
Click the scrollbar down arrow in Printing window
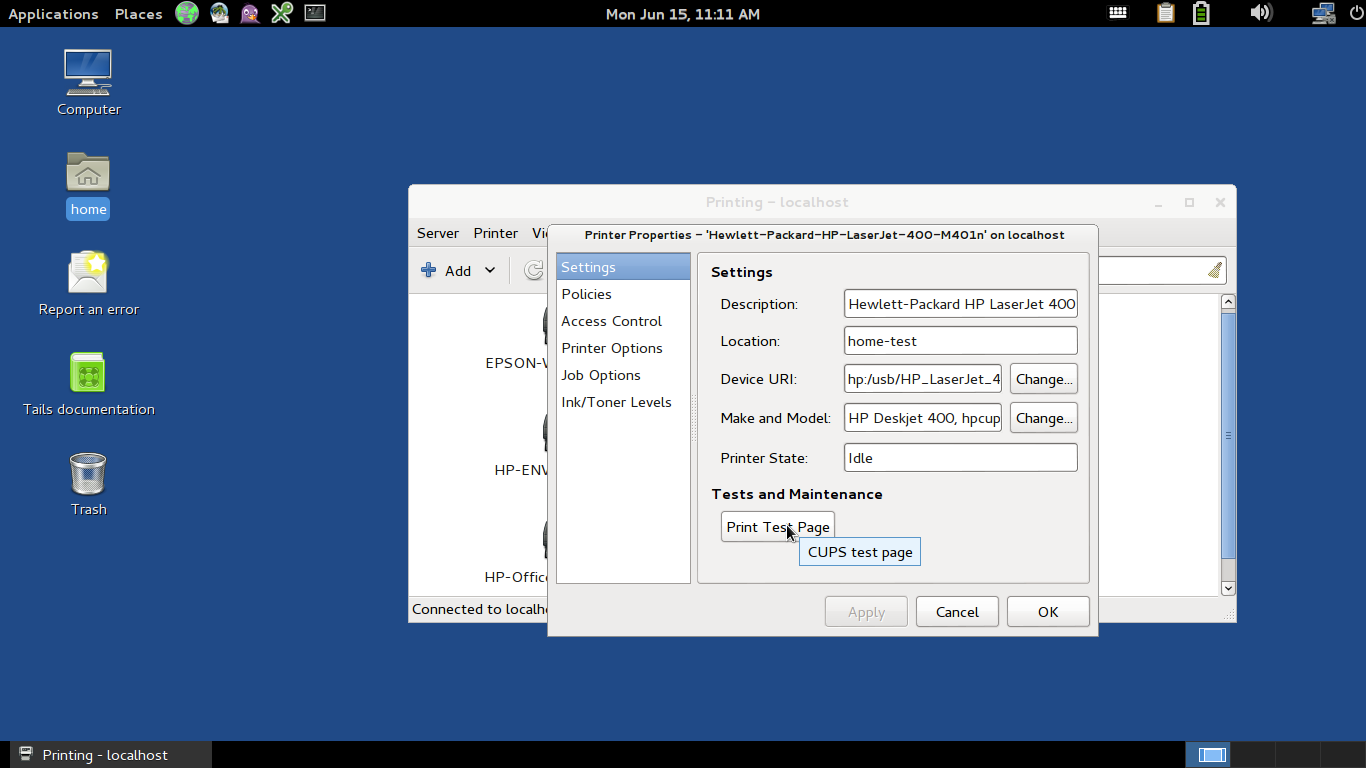pos(1229,589)
